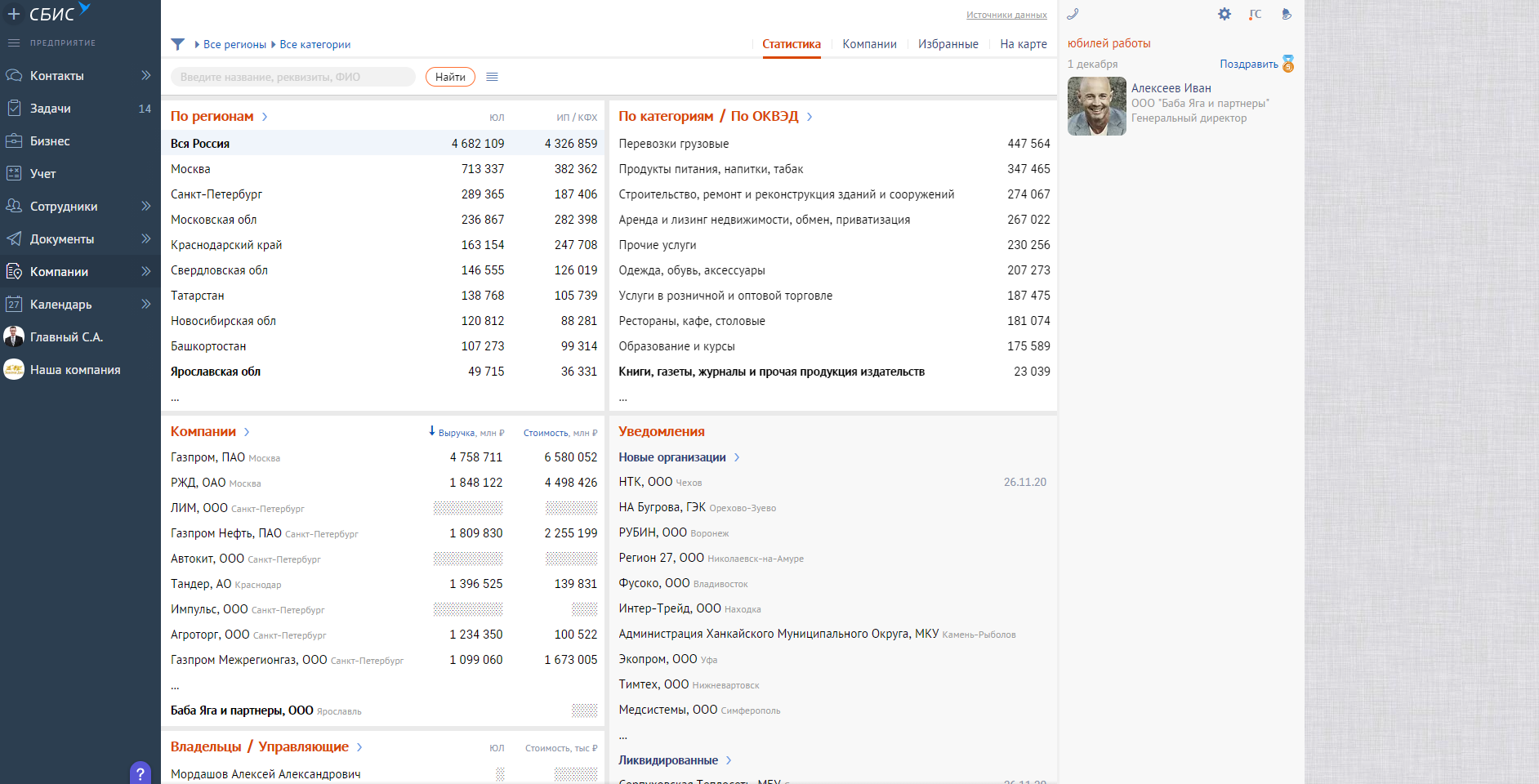Image resolution: width=1539 pixels, height=784 pixels.
Task: Switch to По ОКВЭД header link
Action: [x=765, y=116]
